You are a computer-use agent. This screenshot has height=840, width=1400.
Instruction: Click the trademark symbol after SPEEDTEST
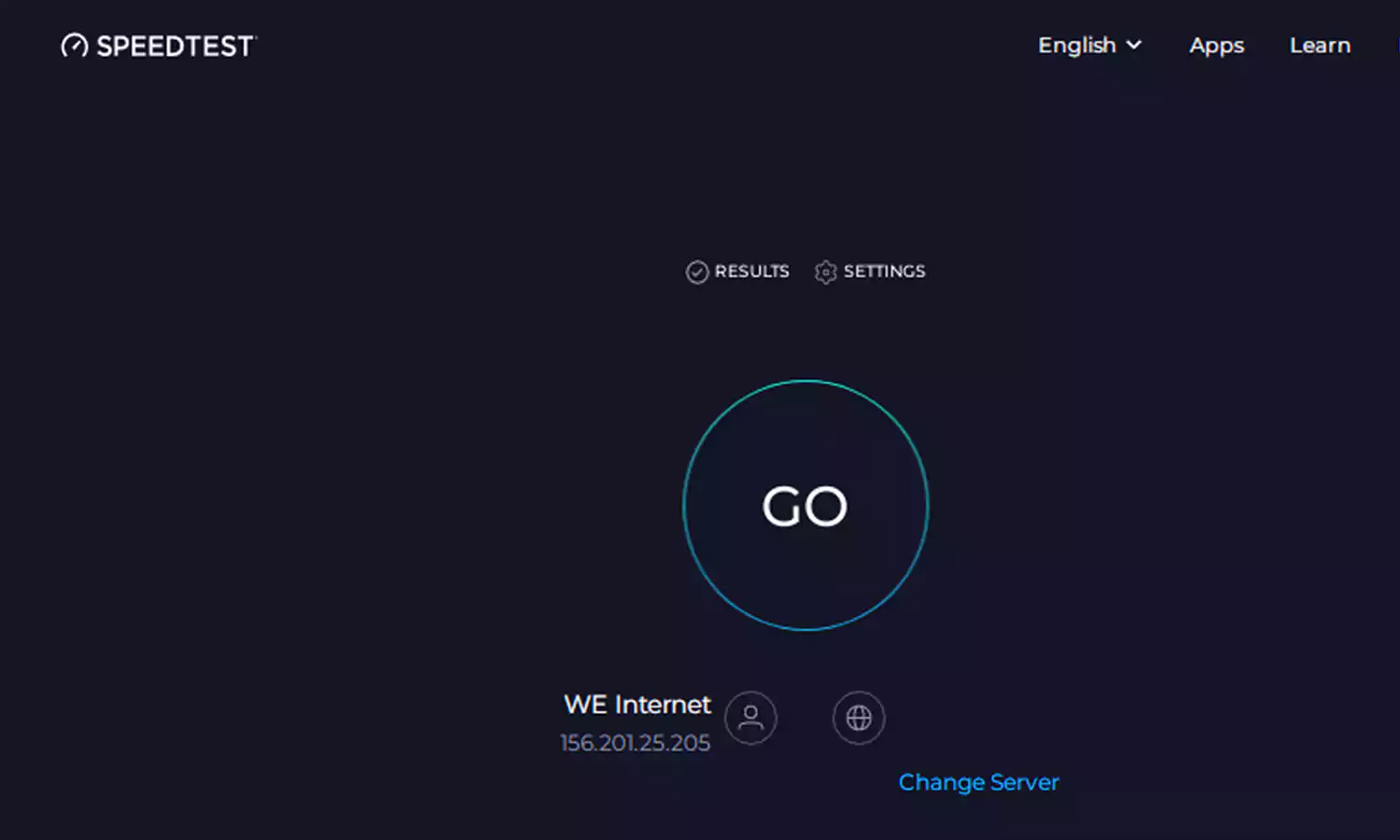click(x=255, y=37)
